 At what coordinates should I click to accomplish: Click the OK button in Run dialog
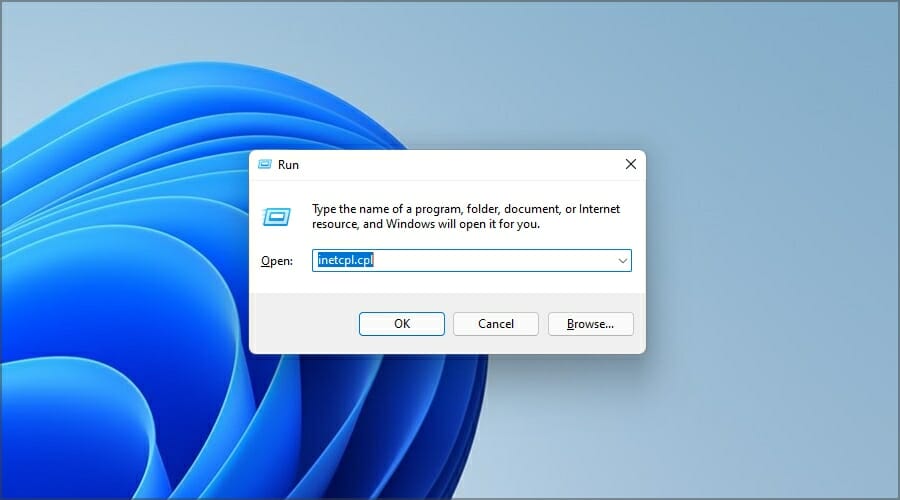(x=402, y=324)
